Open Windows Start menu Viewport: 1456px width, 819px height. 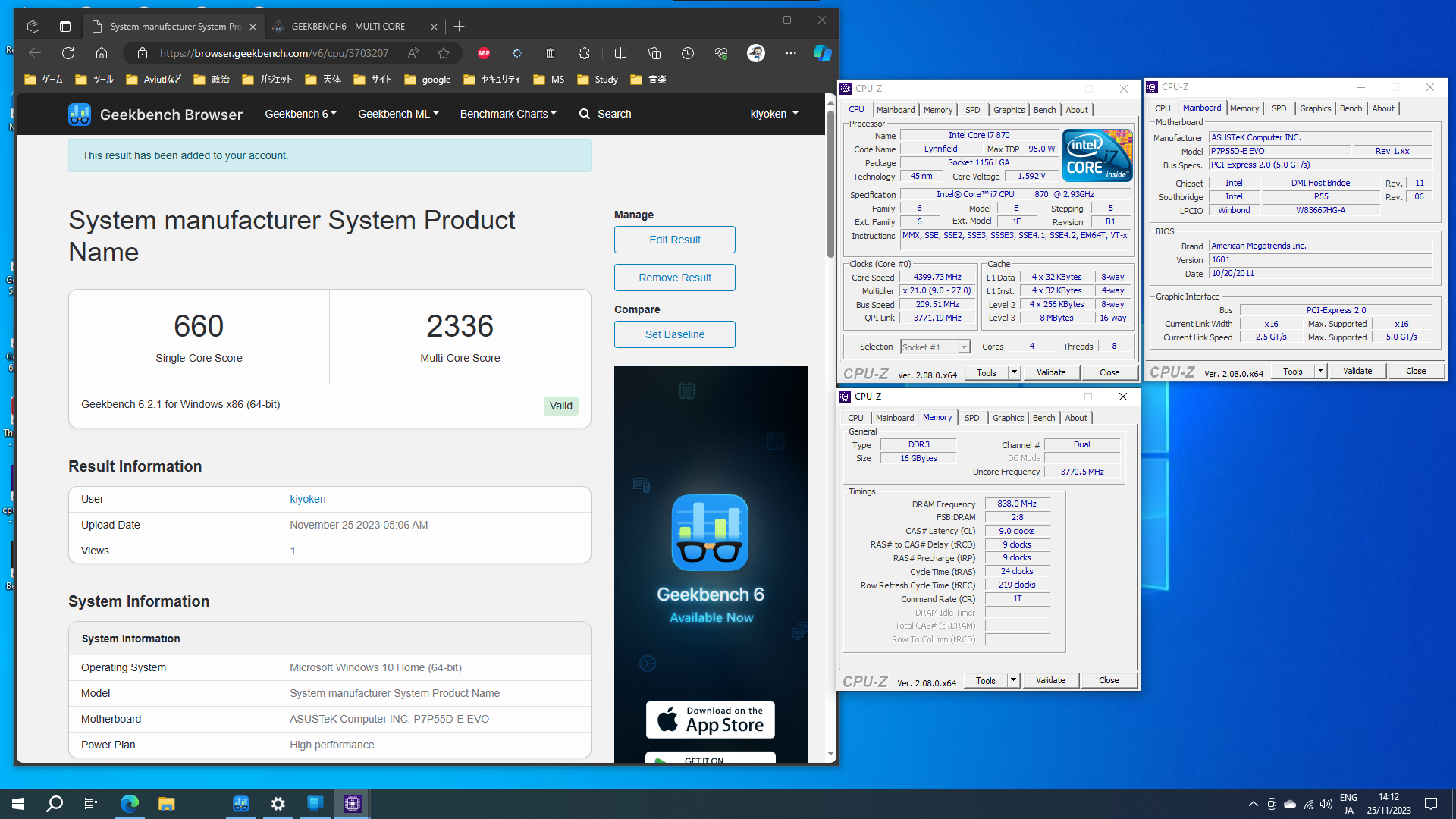pos(18,804)
